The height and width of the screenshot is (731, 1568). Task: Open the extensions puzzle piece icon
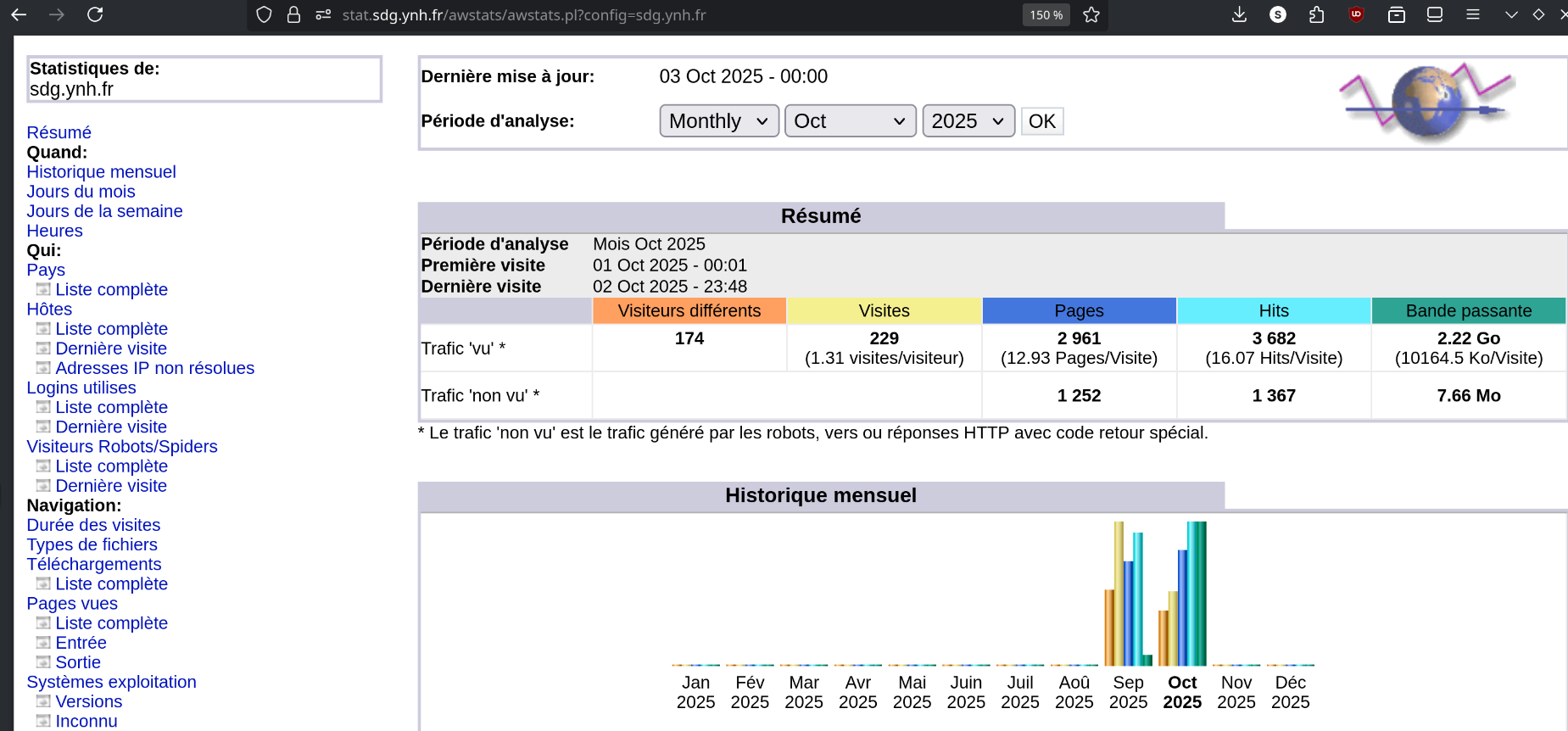pos(1316,14)
